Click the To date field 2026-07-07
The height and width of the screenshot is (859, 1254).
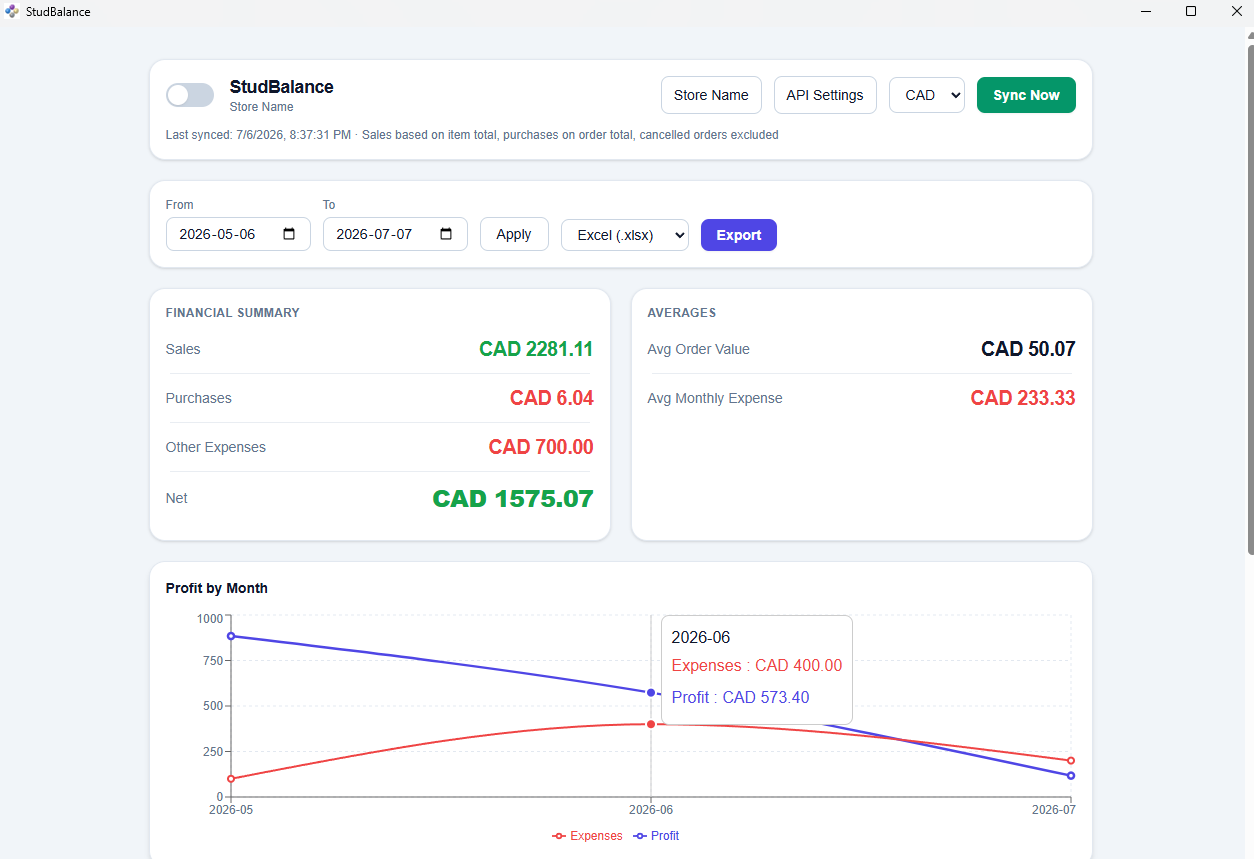[395, 234]
